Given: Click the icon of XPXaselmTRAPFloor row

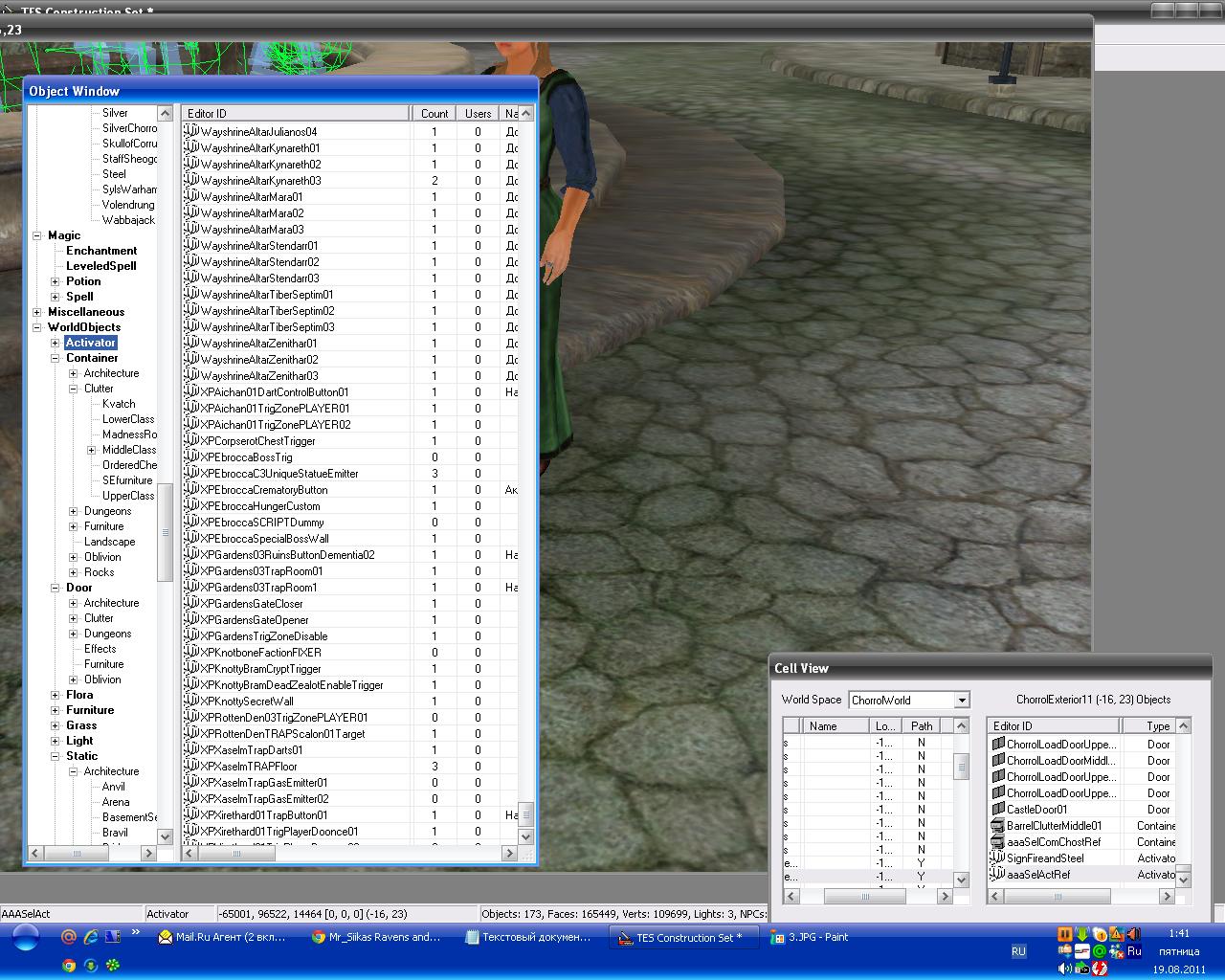Looking at the screenshot, I should click(x=191, y=767).
